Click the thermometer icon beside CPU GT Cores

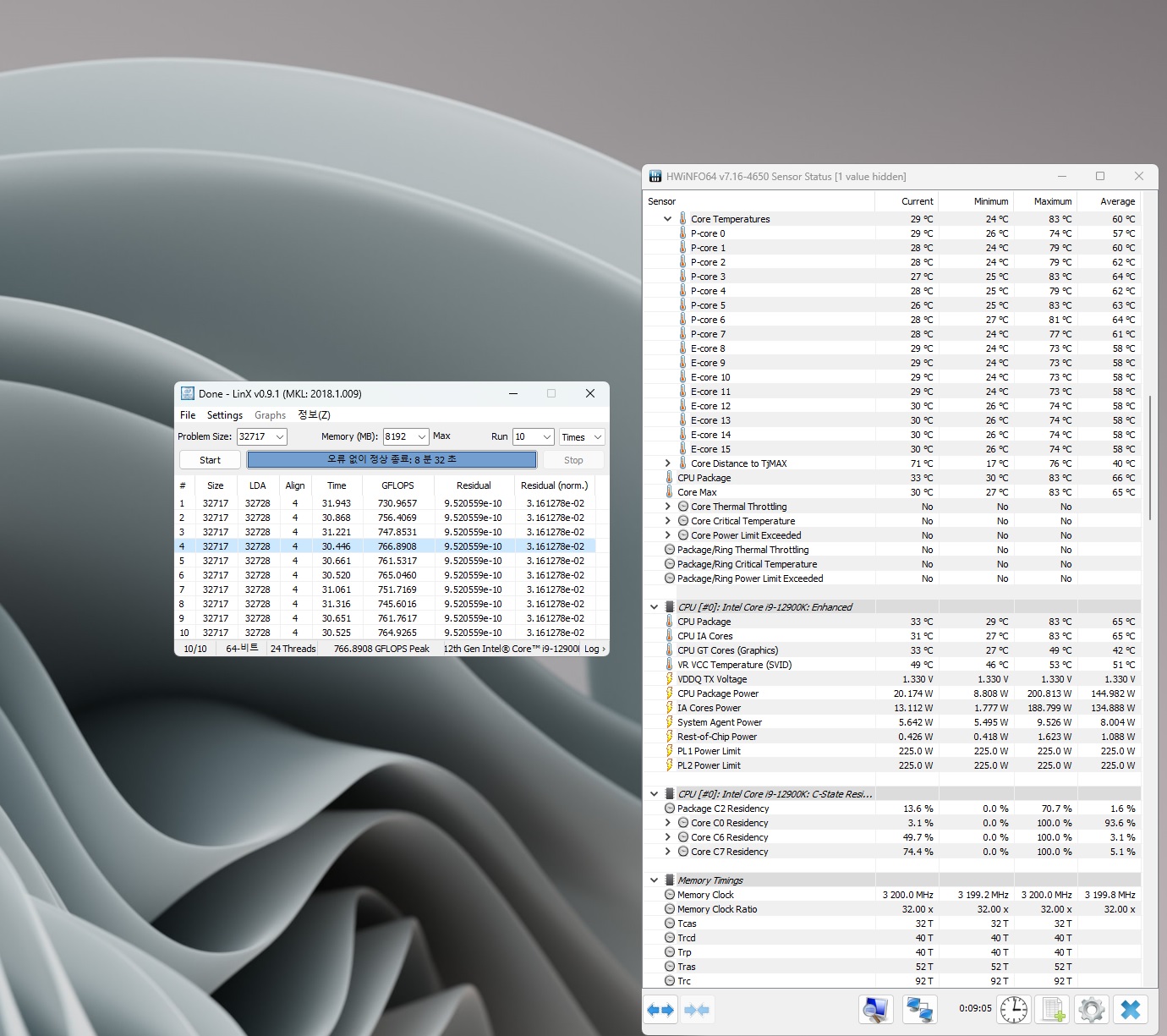(669, 650)
